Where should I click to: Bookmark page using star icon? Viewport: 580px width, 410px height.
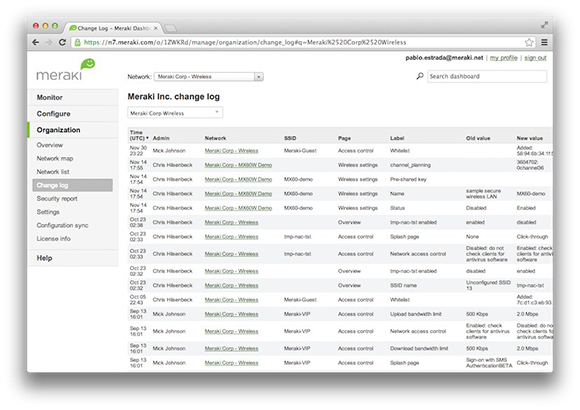pyautogui.click(x=529, y=42)
